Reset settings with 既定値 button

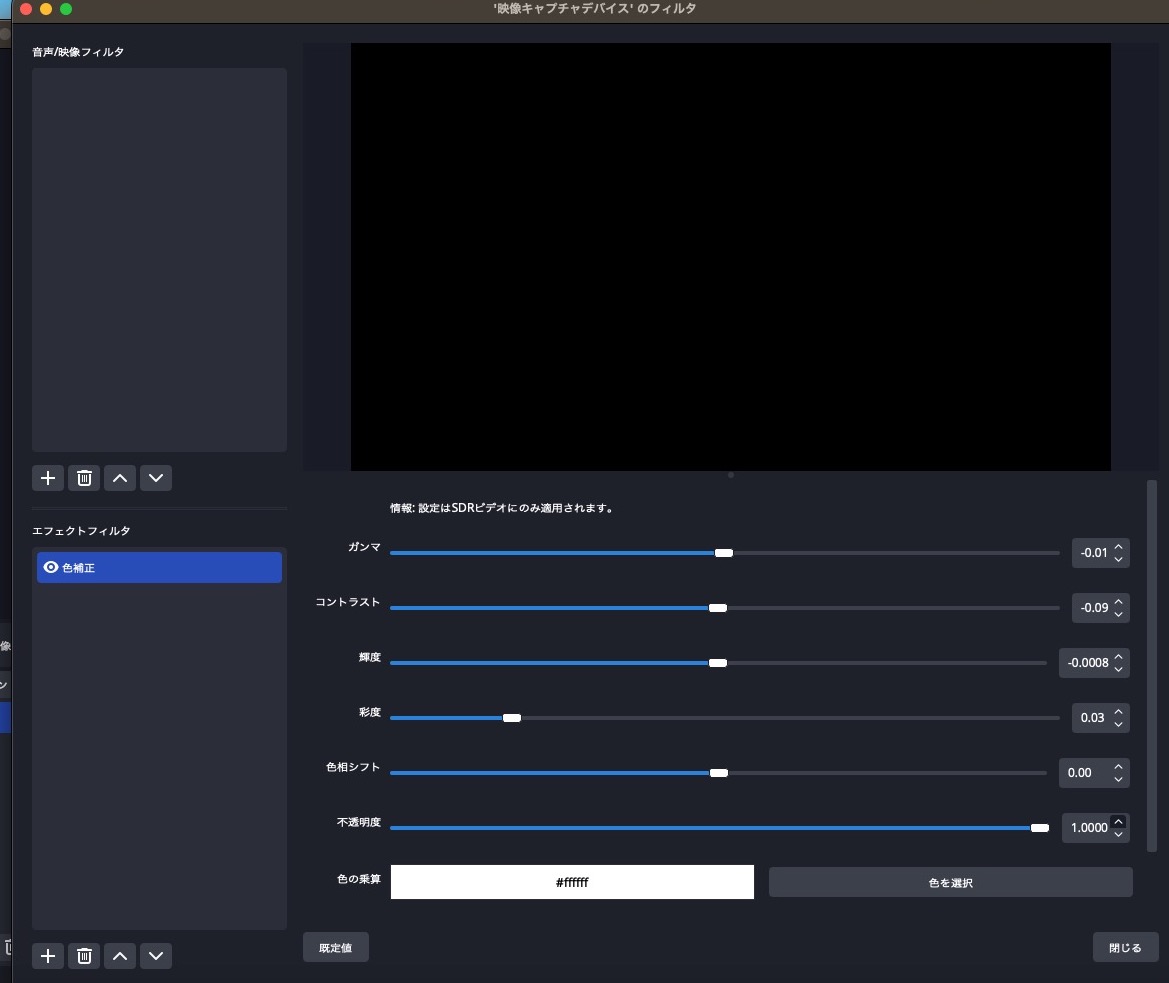coord(335,947)
